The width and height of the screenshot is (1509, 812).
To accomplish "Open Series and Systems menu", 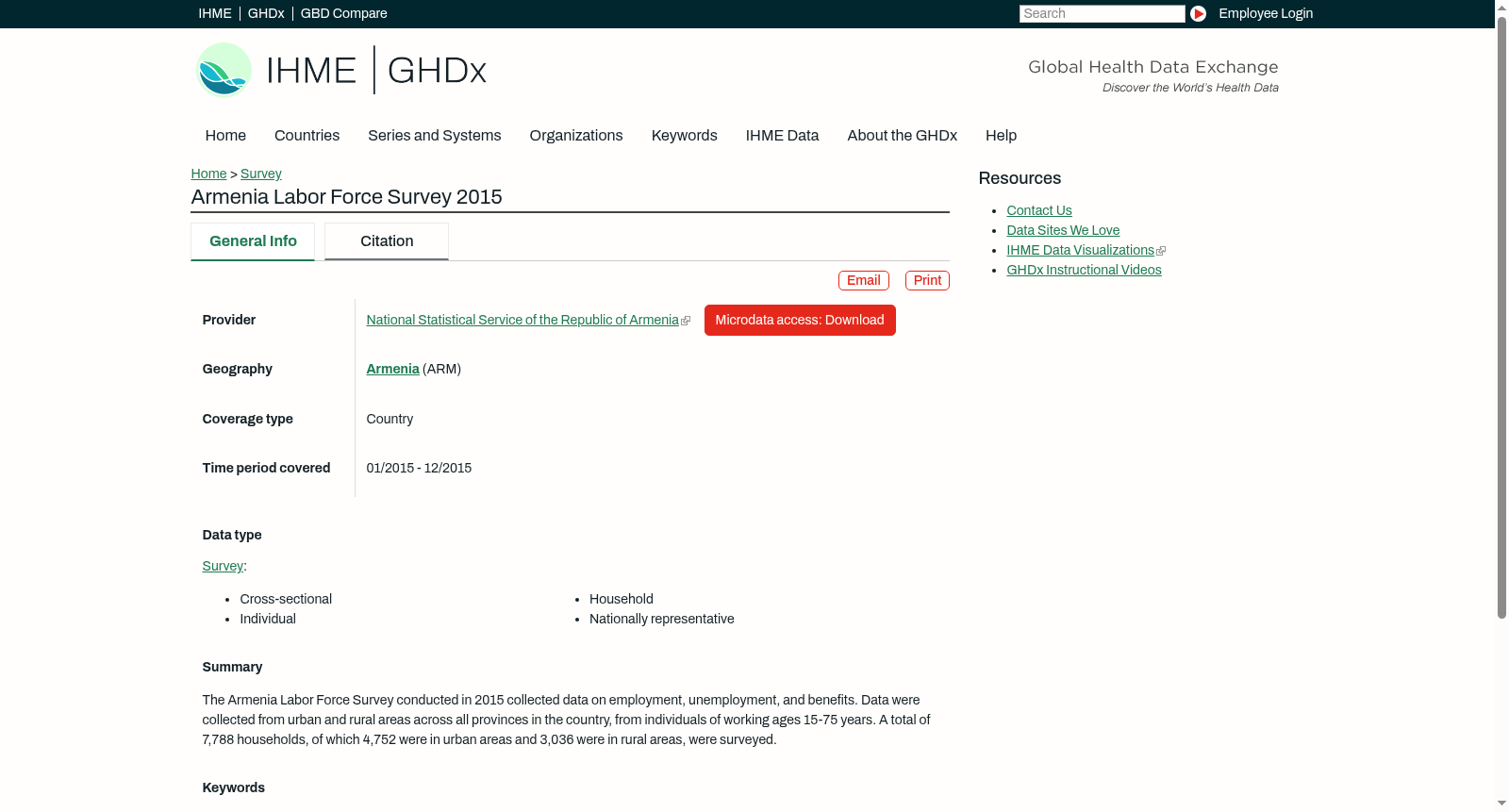I will 434,136.
